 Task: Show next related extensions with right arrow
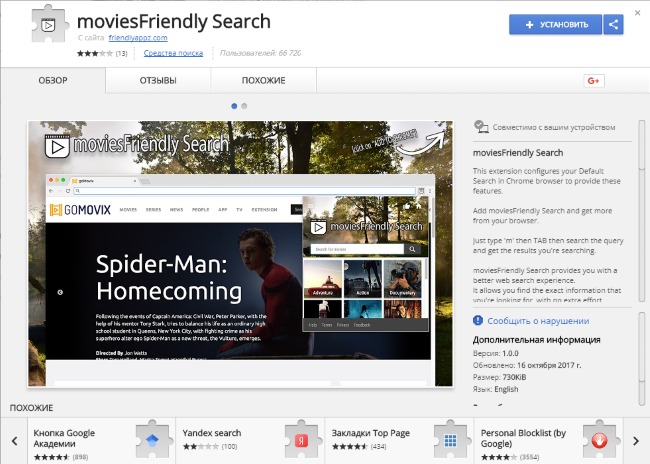(x=636, y=441)
